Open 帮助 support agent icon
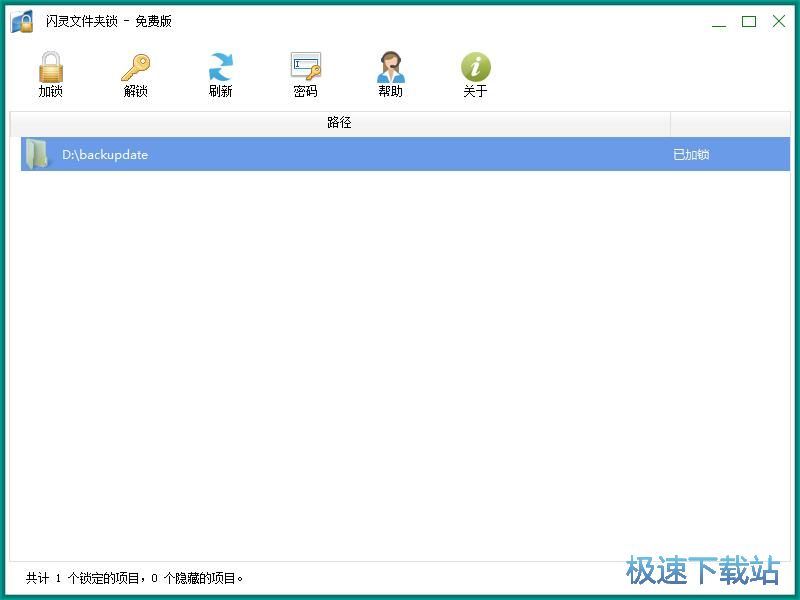The image size is (800, 600). pyautogui.click(x=390, y=67)
